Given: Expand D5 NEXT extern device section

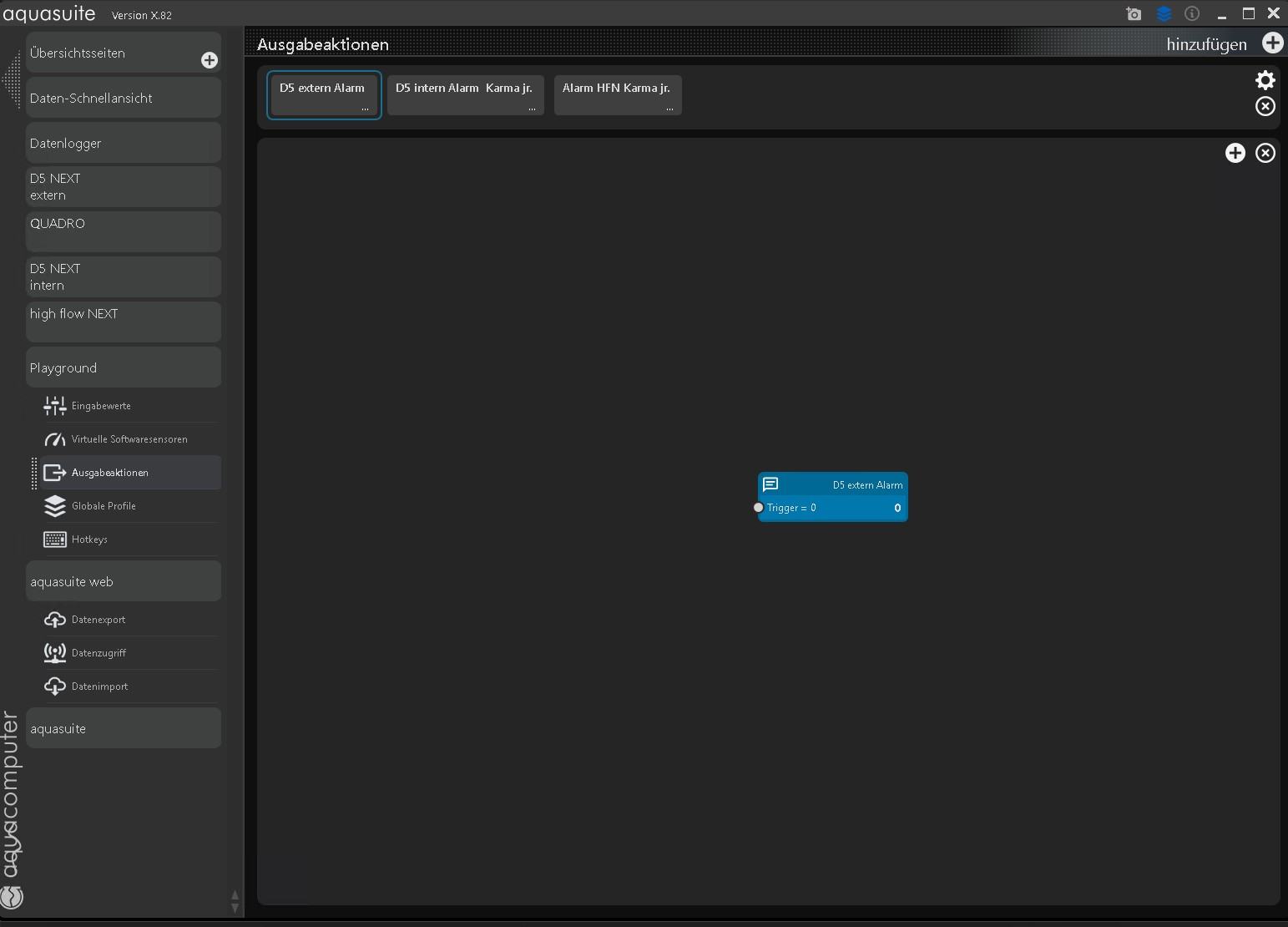Looking at the screenshot, I should pos(124,187).
